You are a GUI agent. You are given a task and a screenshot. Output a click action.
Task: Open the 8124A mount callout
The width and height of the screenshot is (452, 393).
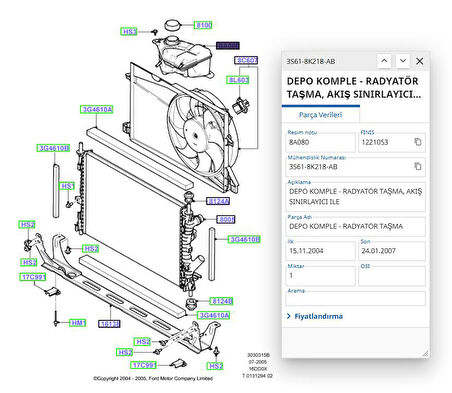tap(218, 201)
